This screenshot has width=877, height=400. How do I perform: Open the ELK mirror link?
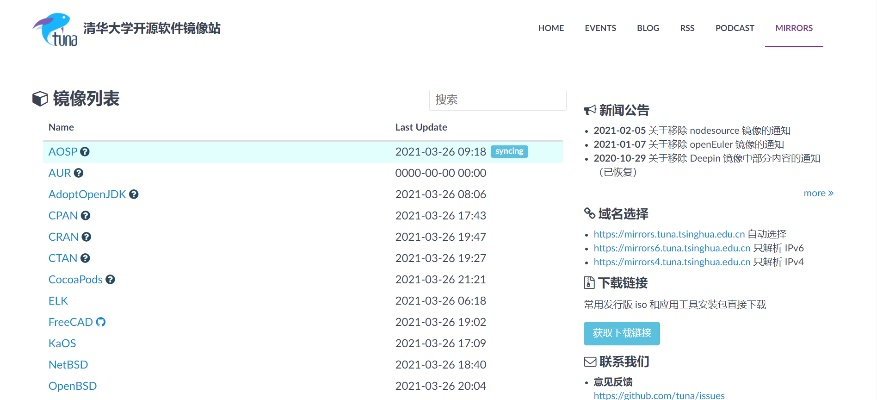click(58, 301)
